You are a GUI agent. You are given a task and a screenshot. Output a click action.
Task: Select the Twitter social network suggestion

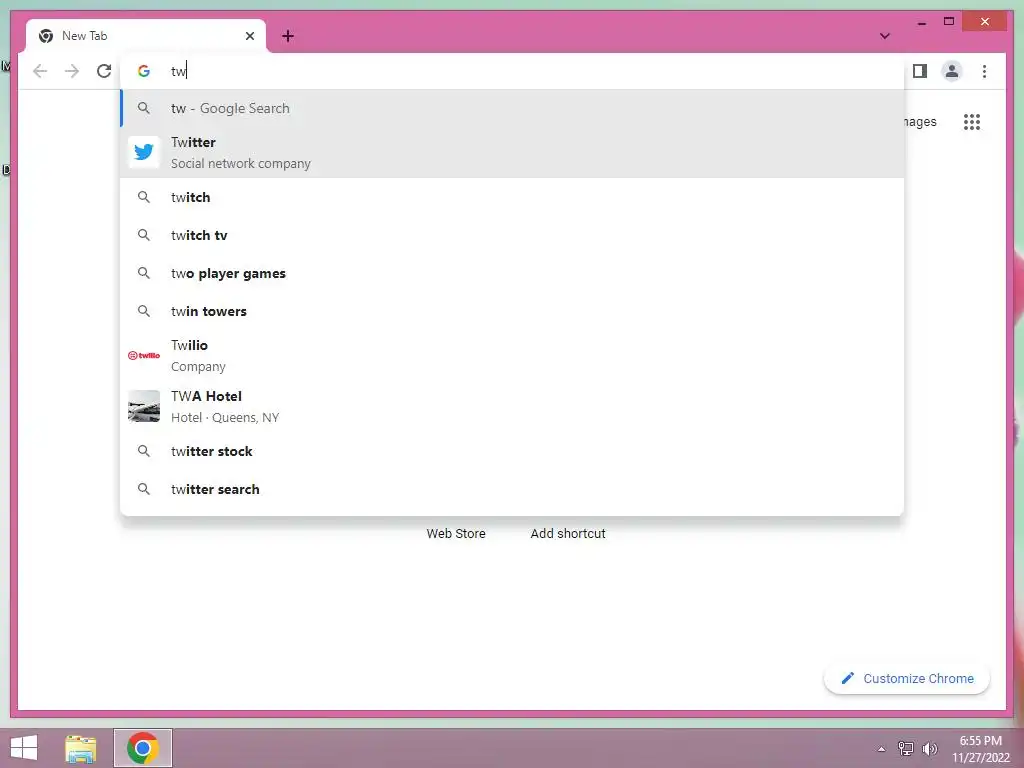(x=513, y=152)
